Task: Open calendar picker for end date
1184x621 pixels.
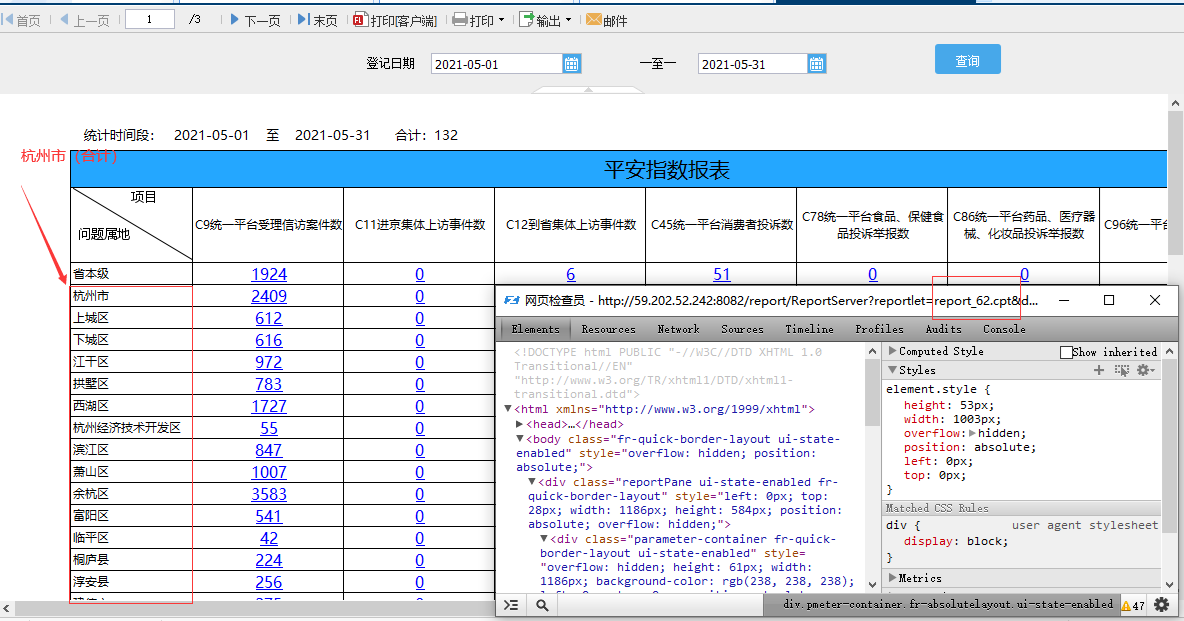Action: pyautogui.click(x=816, y=64)
